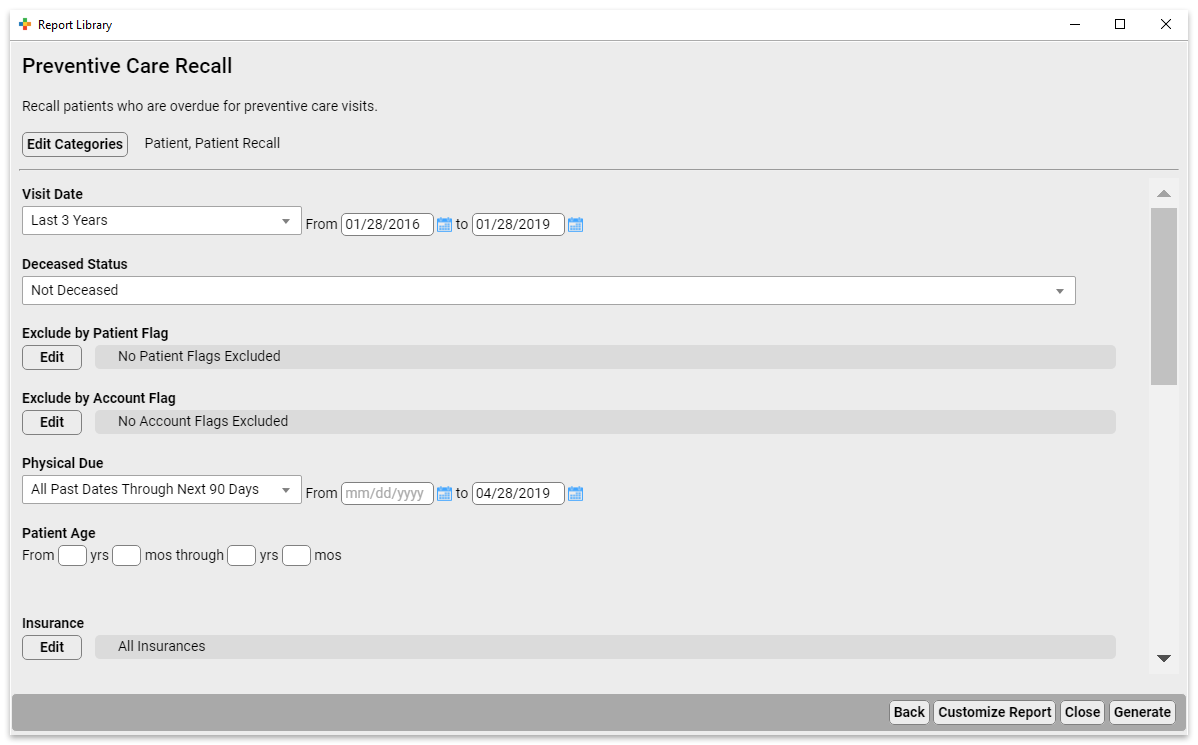This screenshot has height=745, width=1198.
Task: Open Customize Report
Action: [995, 712]
